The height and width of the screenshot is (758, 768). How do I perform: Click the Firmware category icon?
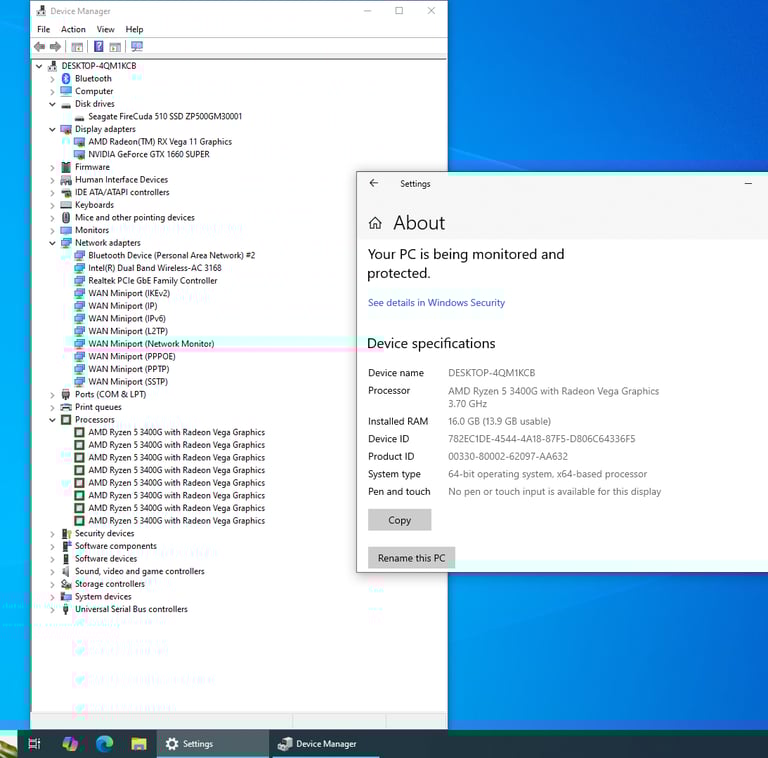66,167
